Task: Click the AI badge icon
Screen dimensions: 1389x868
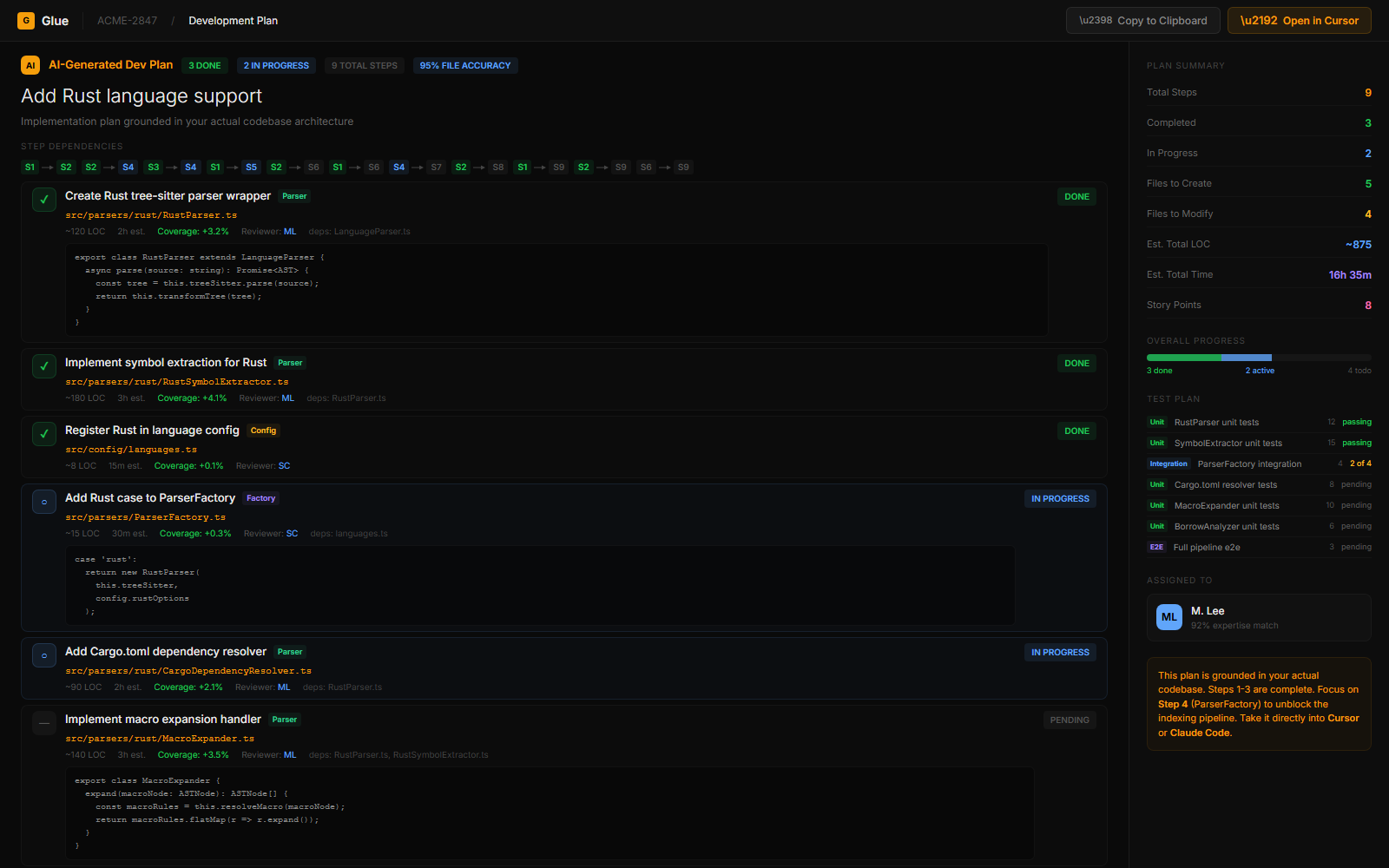Action: point(30,64)
